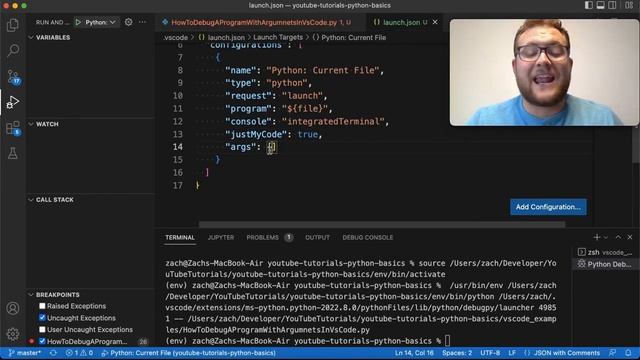
Task: Open the new terminal profile dropdown arrow
Action: [x=606, y=237]
